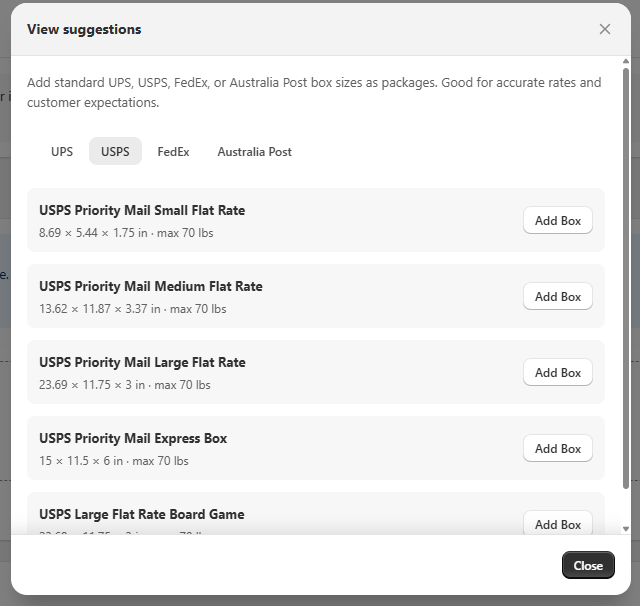Open the FedEx tab
Screen dimensions: 640x606
[173, 152]
